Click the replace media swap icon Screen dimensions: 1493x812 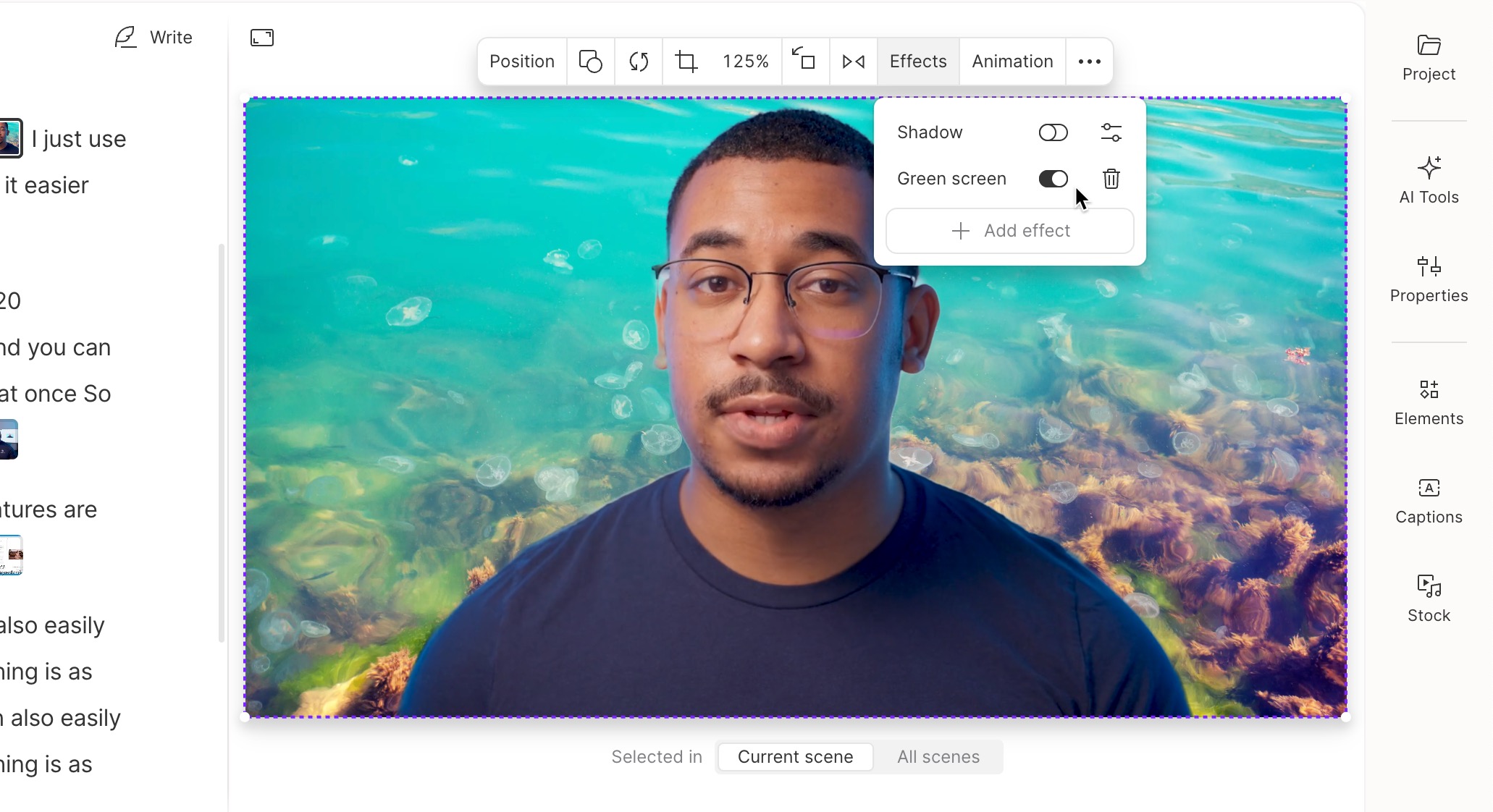point(639,62)
